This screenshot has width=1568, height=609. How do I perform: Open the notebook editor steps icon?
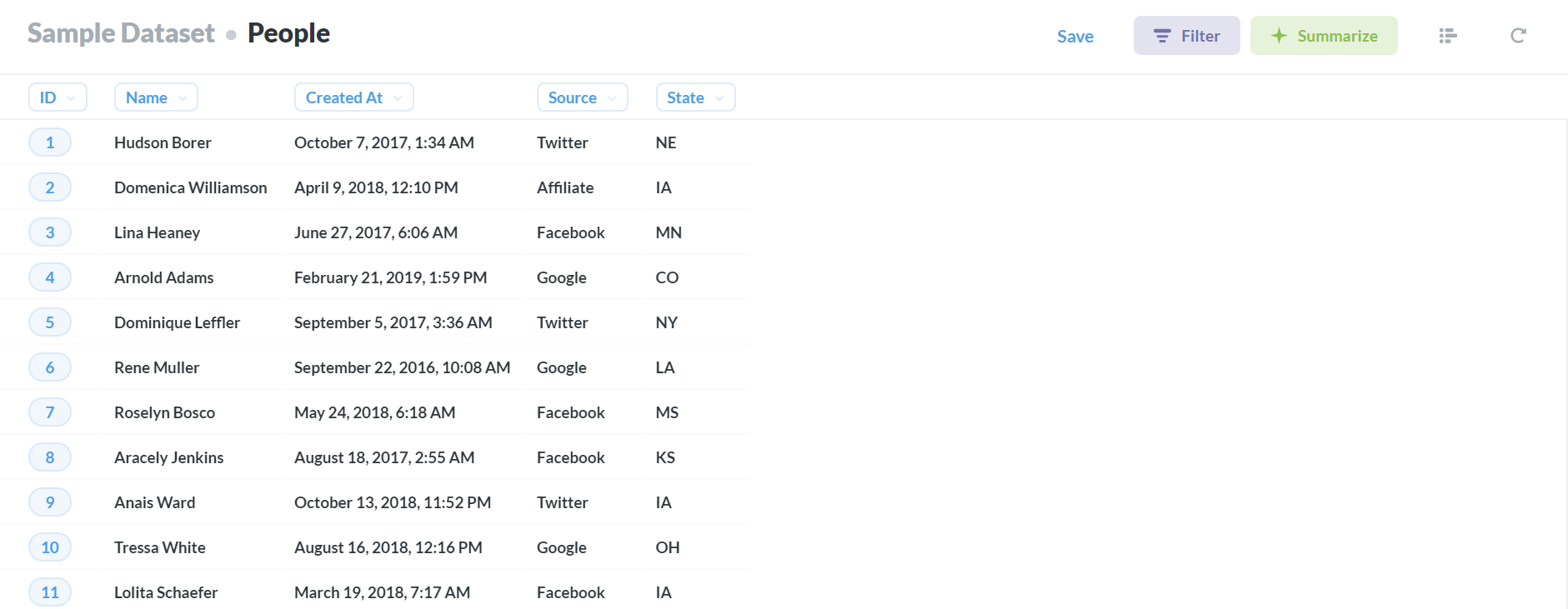point(1448,36)
